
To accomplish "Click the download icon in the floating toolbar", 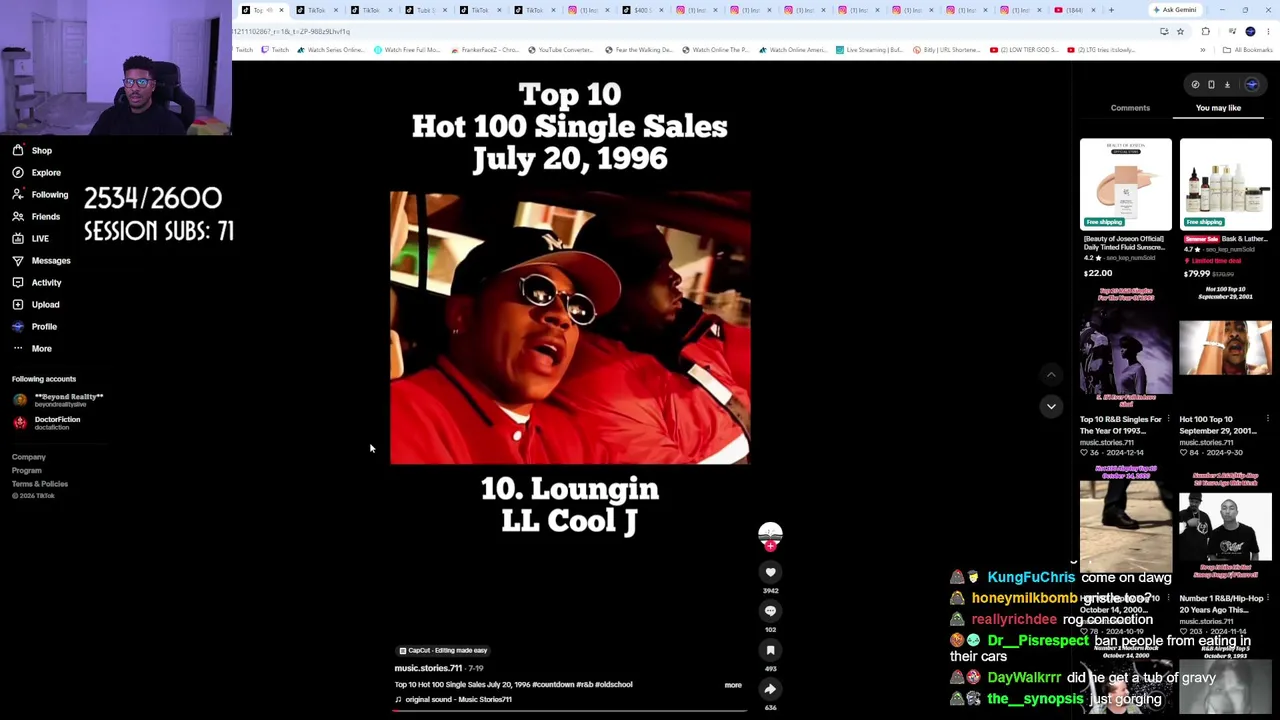I will 1227,85.
